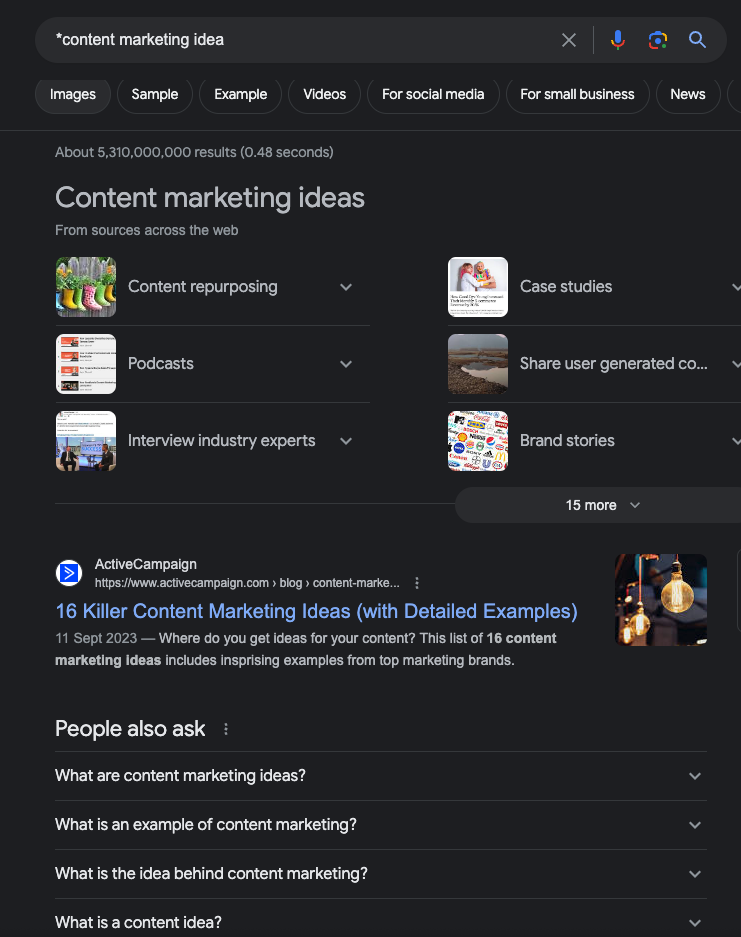Open Google Lens image search
The width and height of the screenshot is (741, 937).
point(657,40)
